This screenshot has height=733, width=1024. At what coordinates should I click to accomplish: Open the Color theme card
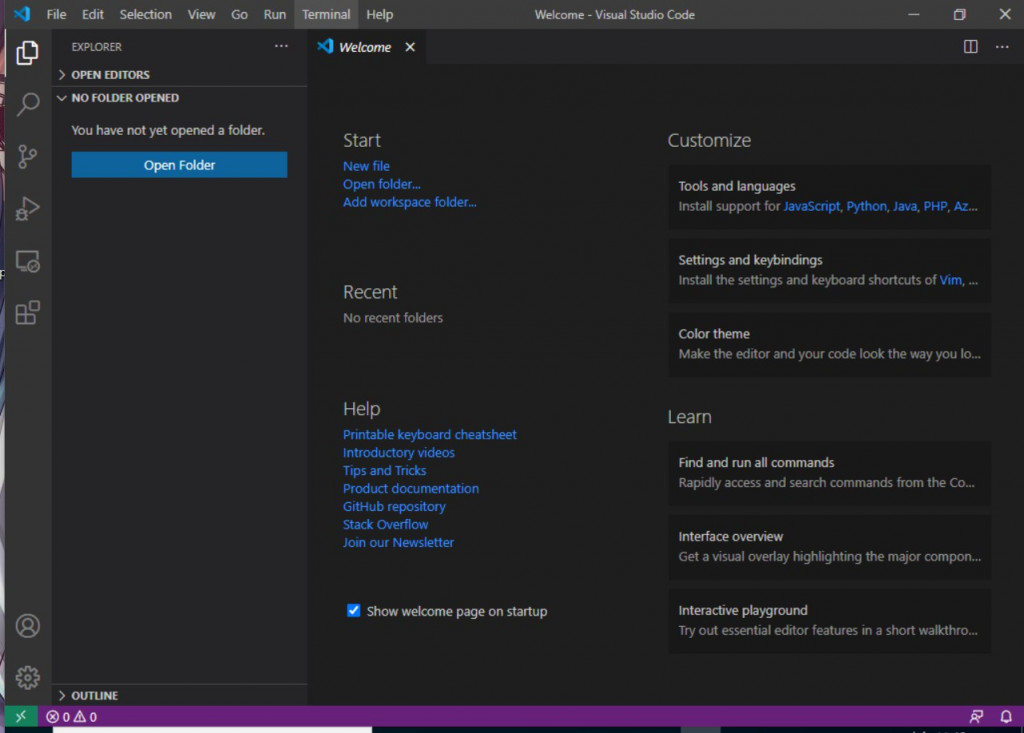click(829, 344)
